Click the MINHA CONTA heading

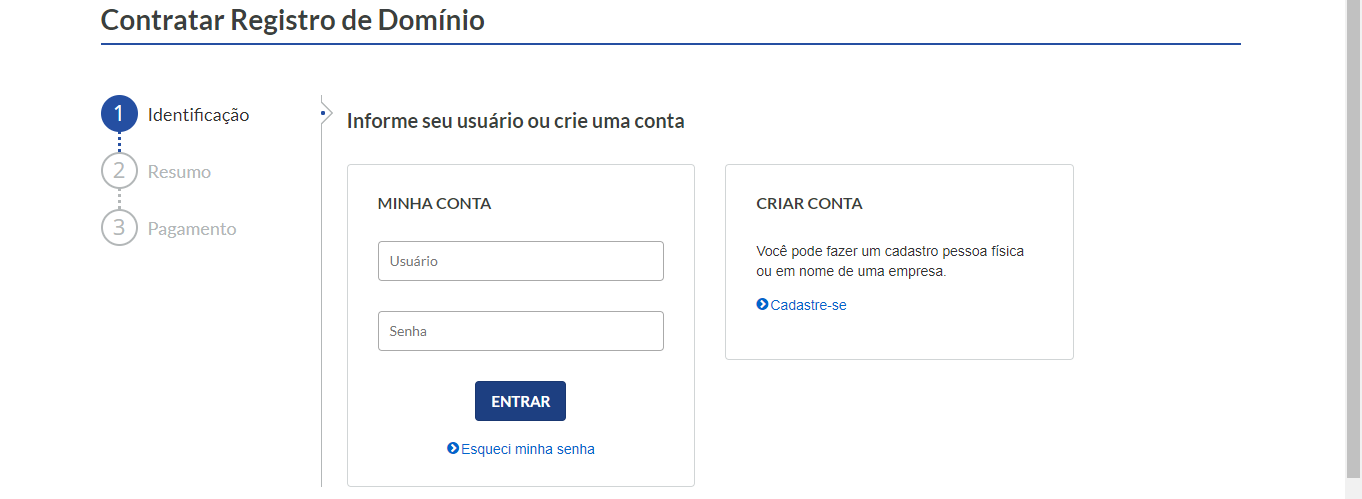pos(434,203)
